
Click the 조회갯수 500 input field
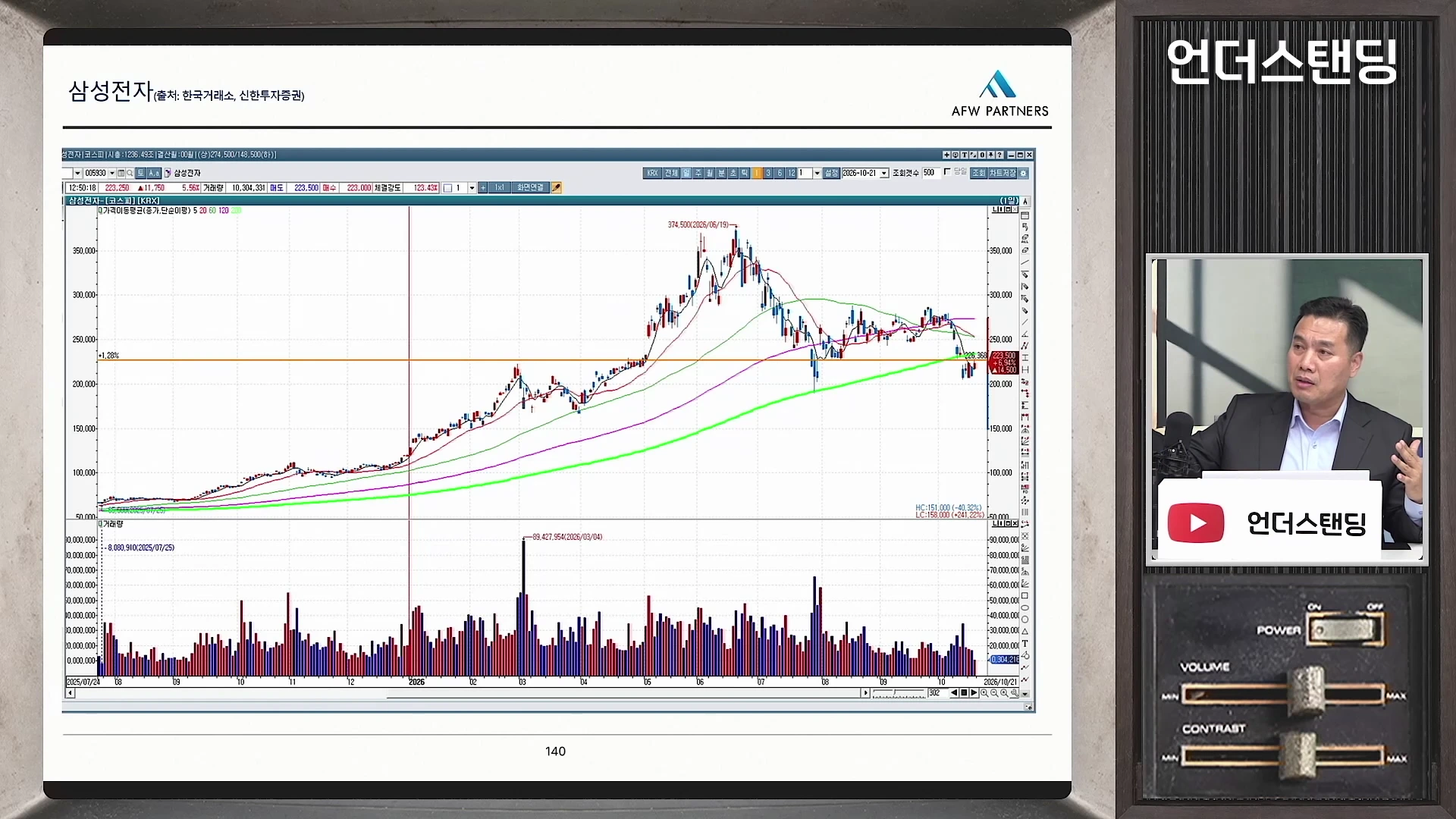point(931,173)
